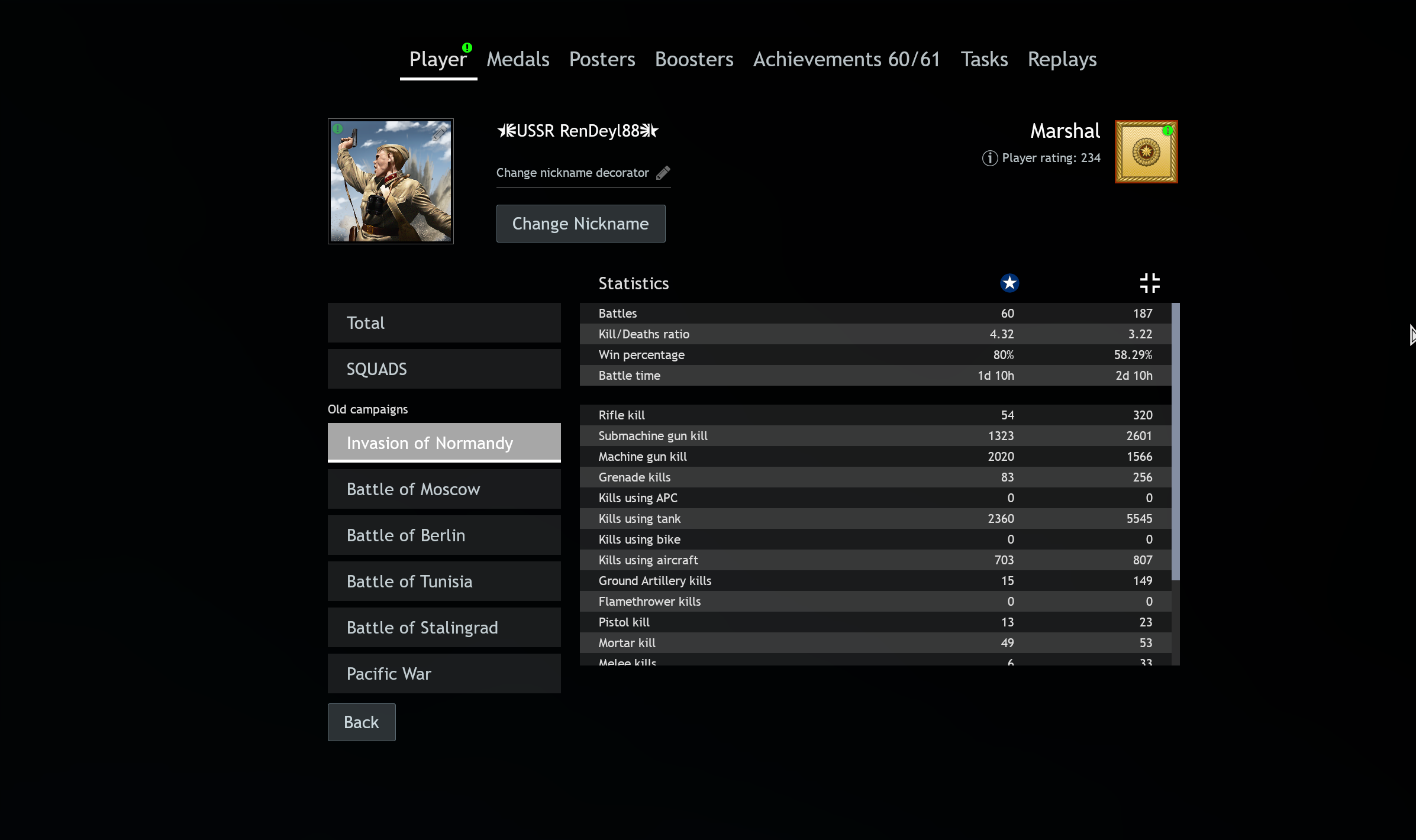Select the Battle of Moscow campaign
1416x840 pixels.
[x=444, y=489]
